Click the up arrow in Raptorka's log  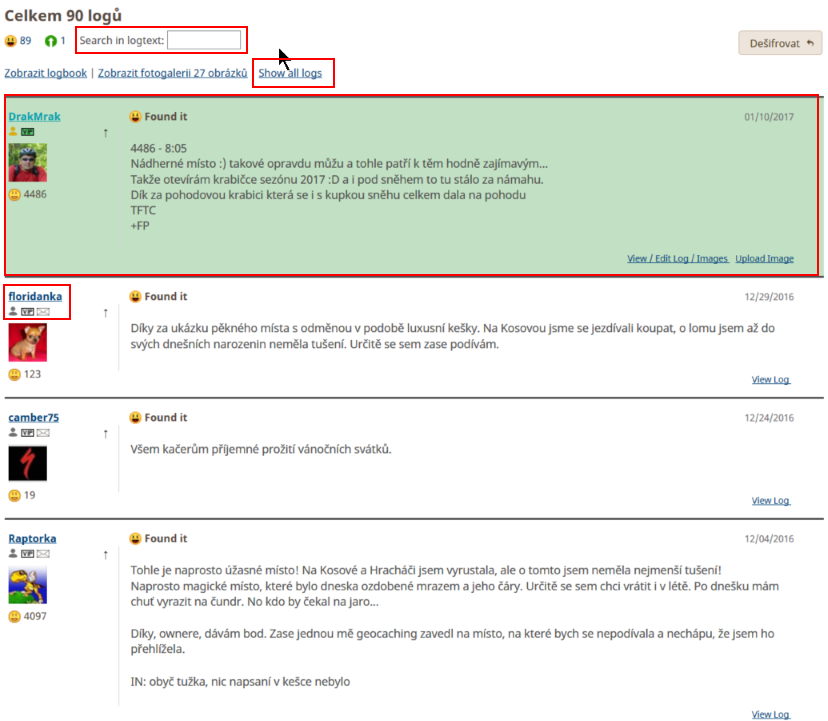105,554
